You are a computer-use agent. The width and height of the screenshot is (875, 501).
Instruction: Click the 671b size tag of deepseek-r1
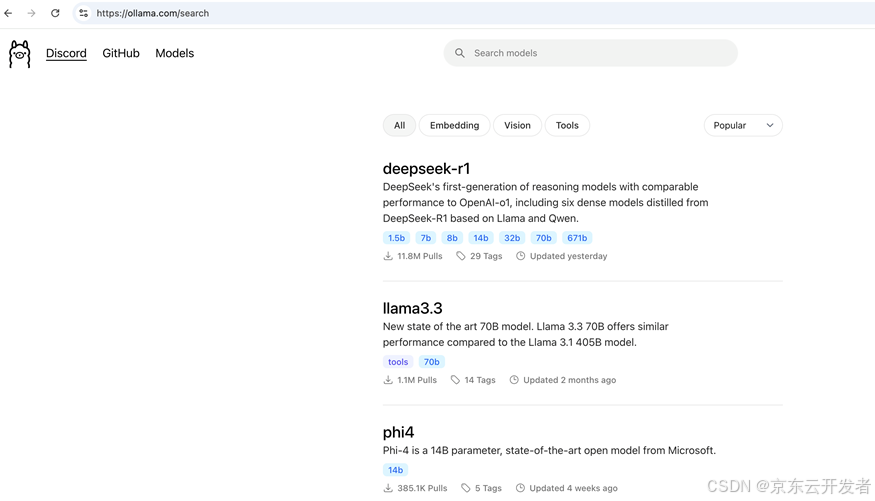pyautogui.click(x=577, y=238)
